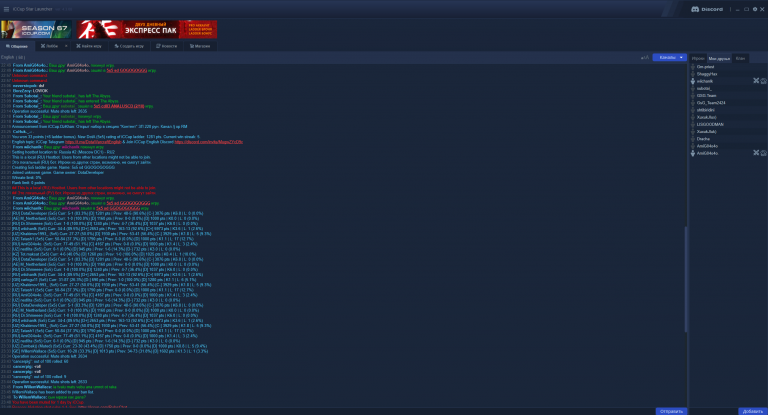Click the avatar icon next to wilchanik

[x=693, y=81]
